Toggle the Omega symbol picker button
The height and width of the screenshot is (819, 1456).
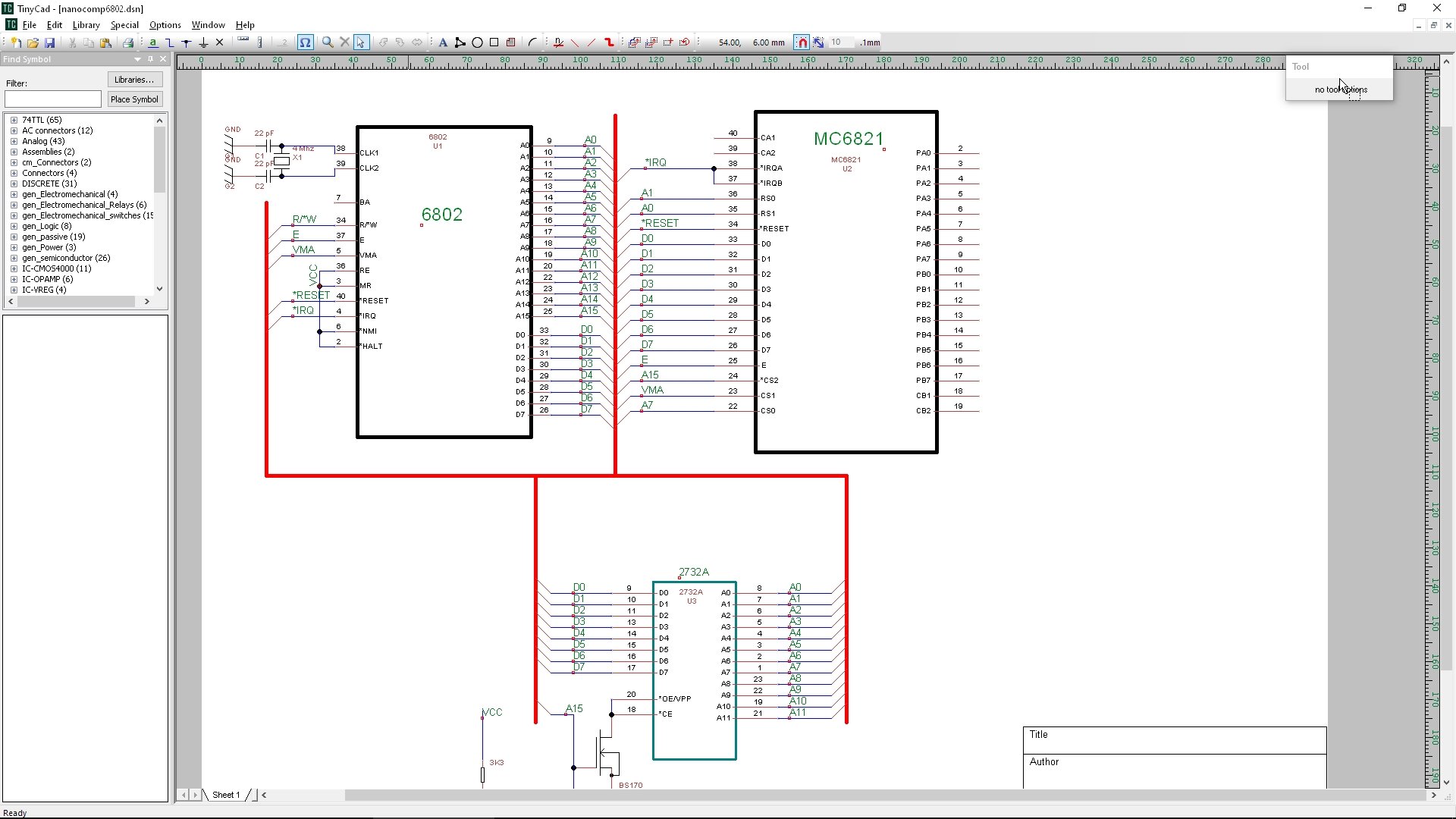click(x=305, y=42)
